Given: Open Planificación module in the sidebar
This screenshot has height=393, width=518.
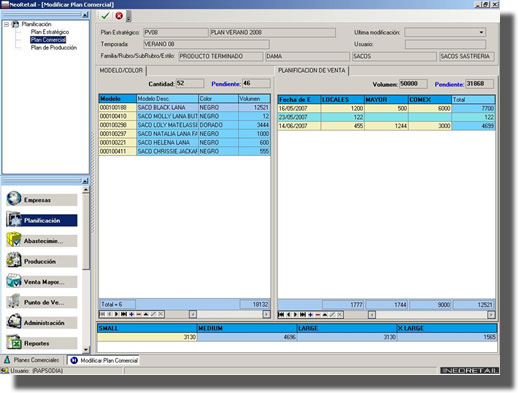Looking at the screenshot, I should point(42,220).
